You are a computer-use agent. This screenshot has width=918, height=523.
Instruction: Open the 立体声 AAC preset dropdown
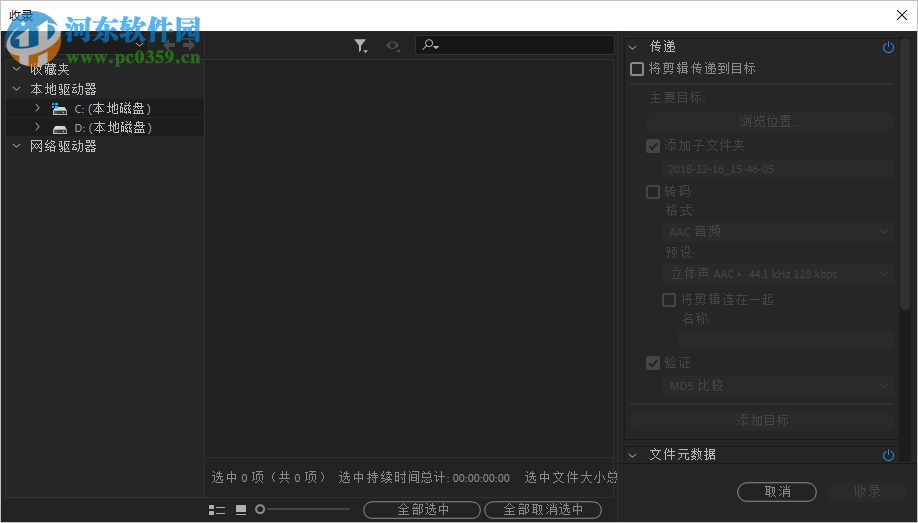click(778, 274)
